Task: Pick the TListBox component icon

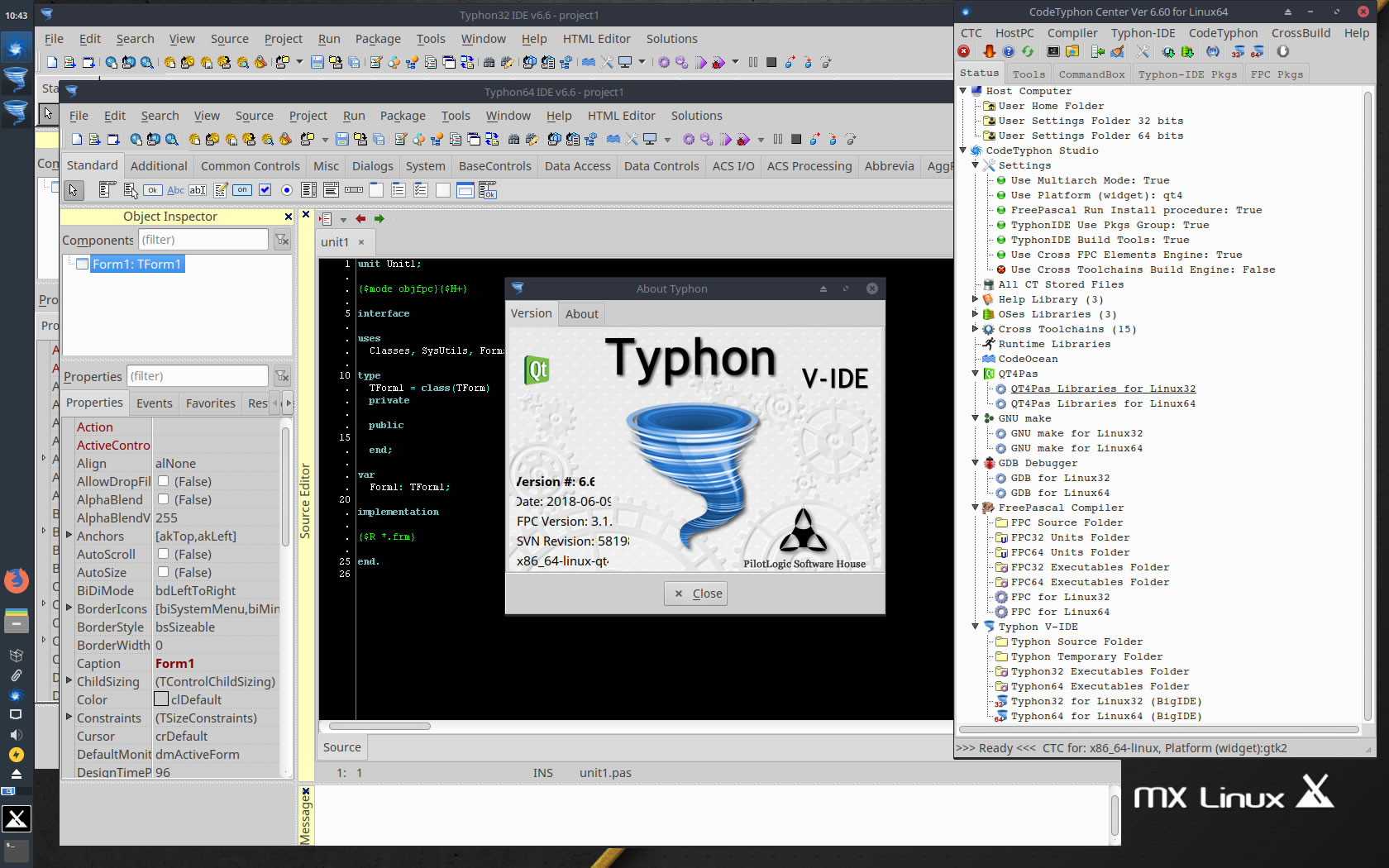Action: pyautogui.click(x=309, y=190)
